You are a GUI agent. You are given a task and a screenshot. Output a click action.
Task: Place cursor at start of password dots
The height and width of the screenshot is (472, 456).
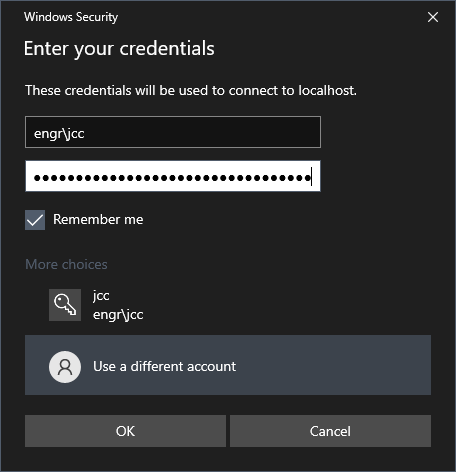point(34,178)
